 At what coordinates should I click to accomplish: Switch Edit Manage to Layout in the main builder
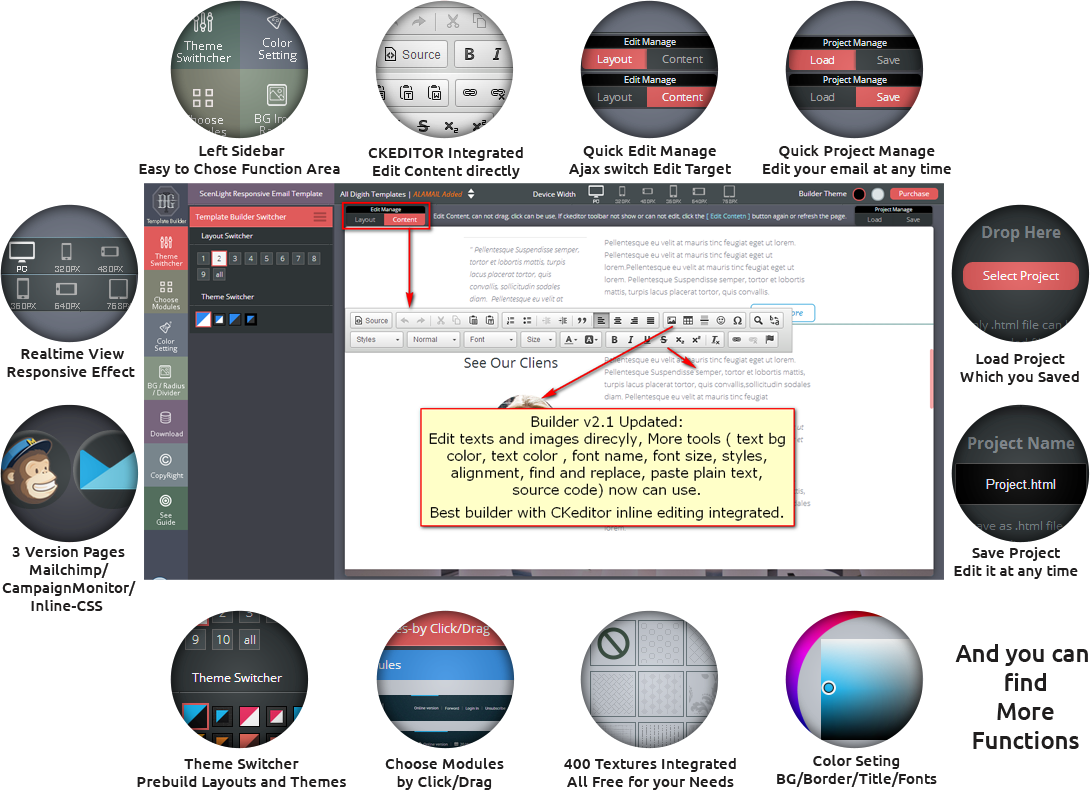tap(365, 219)
